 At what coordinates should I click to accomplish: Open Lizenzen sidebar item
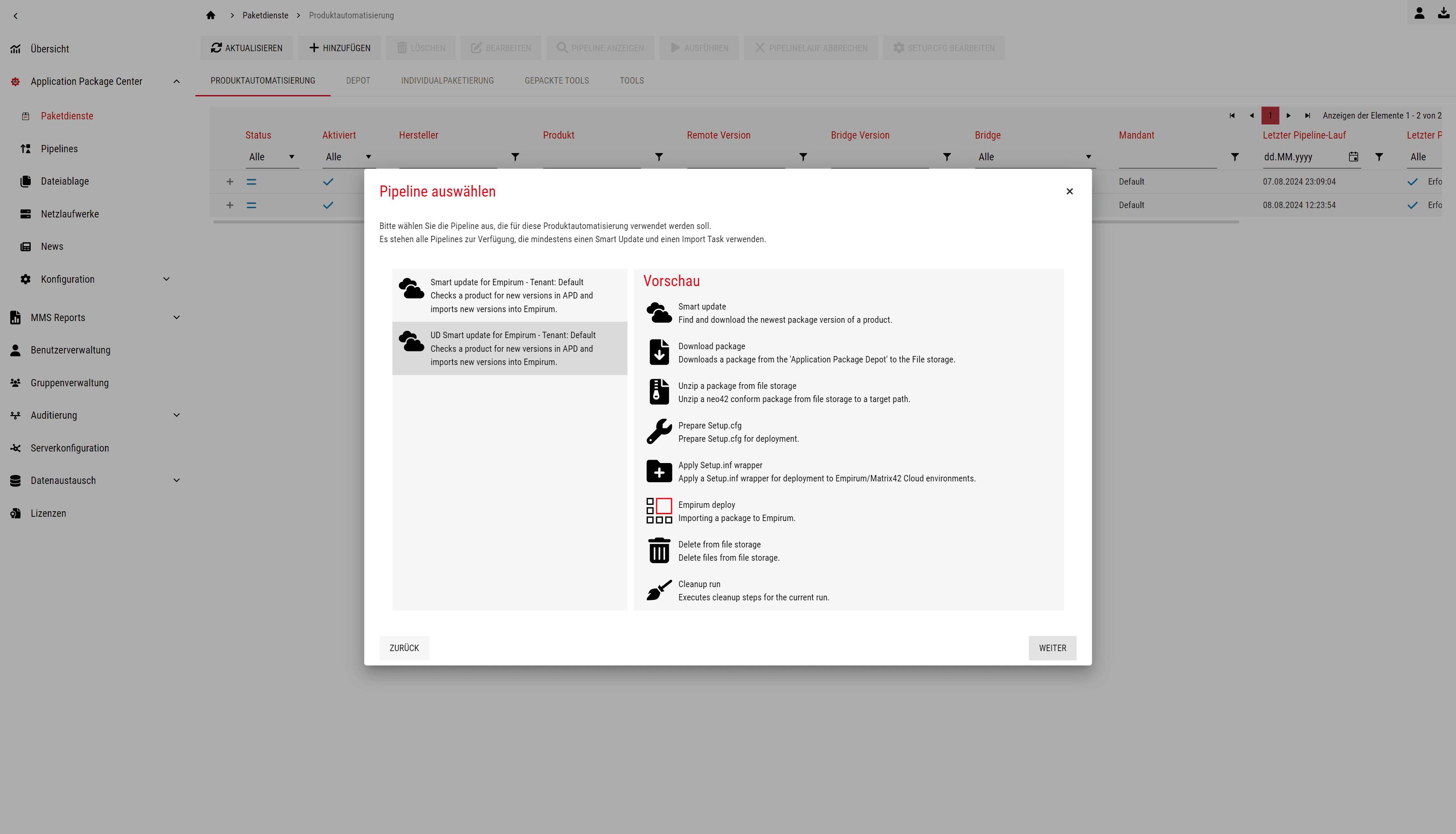tap(48, 513)
